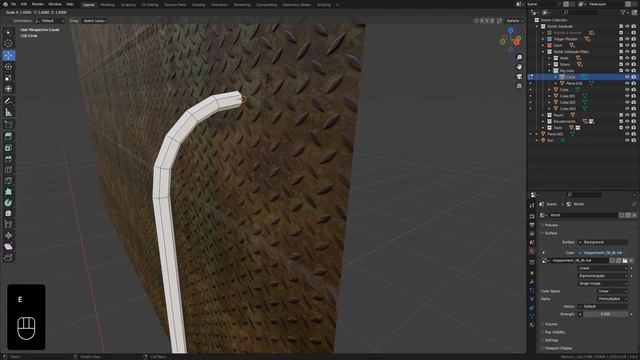Open the Drag Select Lasso dropdown

(x=94, y=20)
